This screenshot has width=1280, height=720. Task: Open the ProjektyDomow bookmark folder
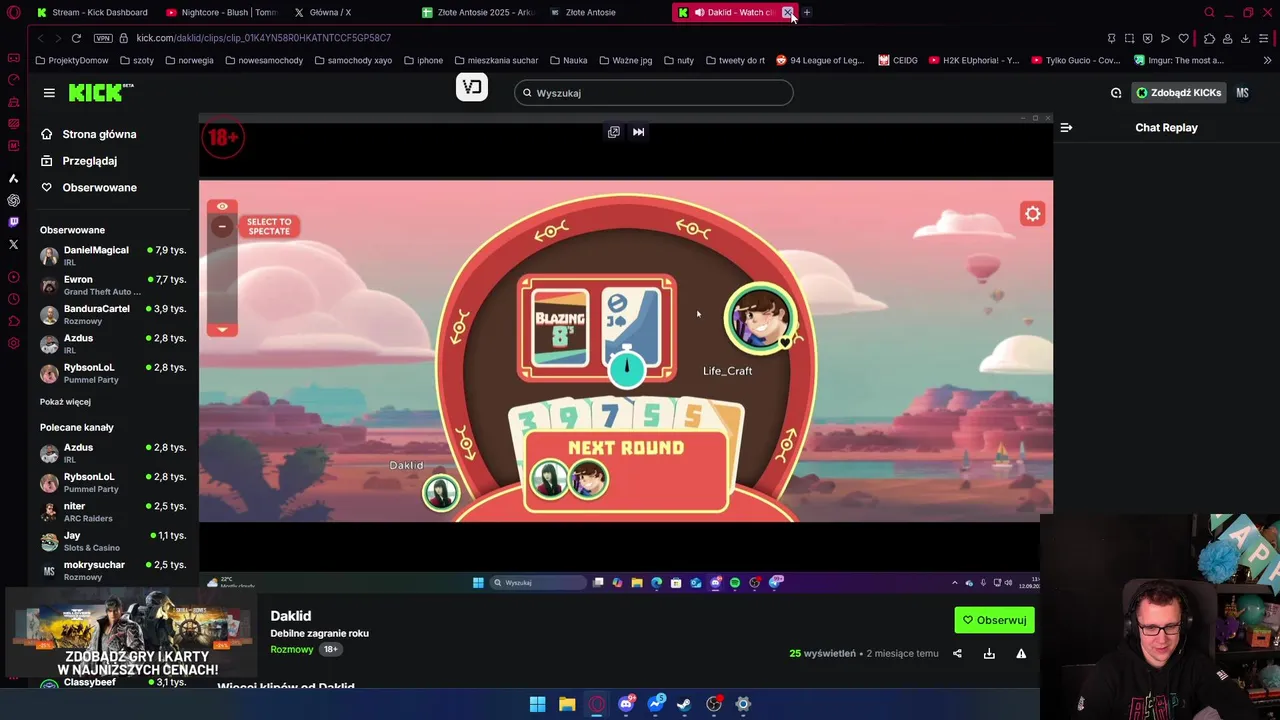(72, 60)
